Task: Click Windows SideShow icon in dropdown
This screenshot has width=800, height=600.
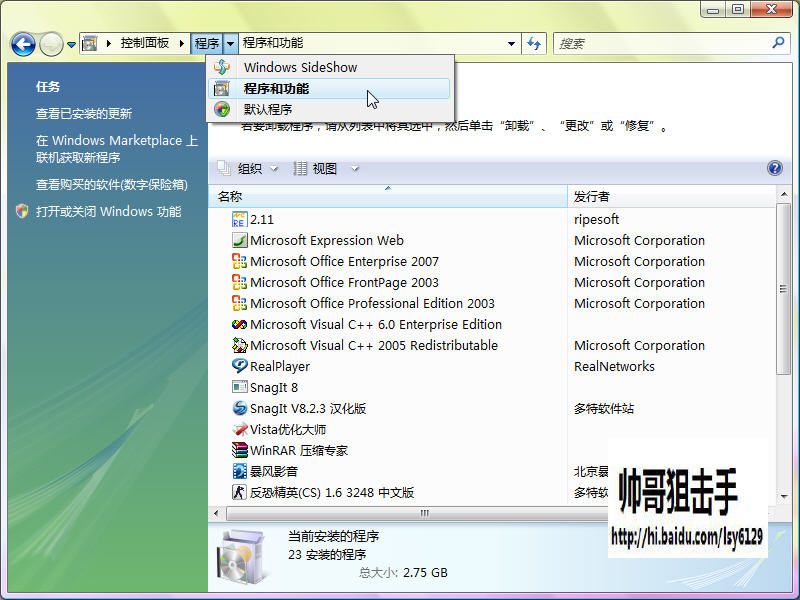Action: click(x=222, y=67)
